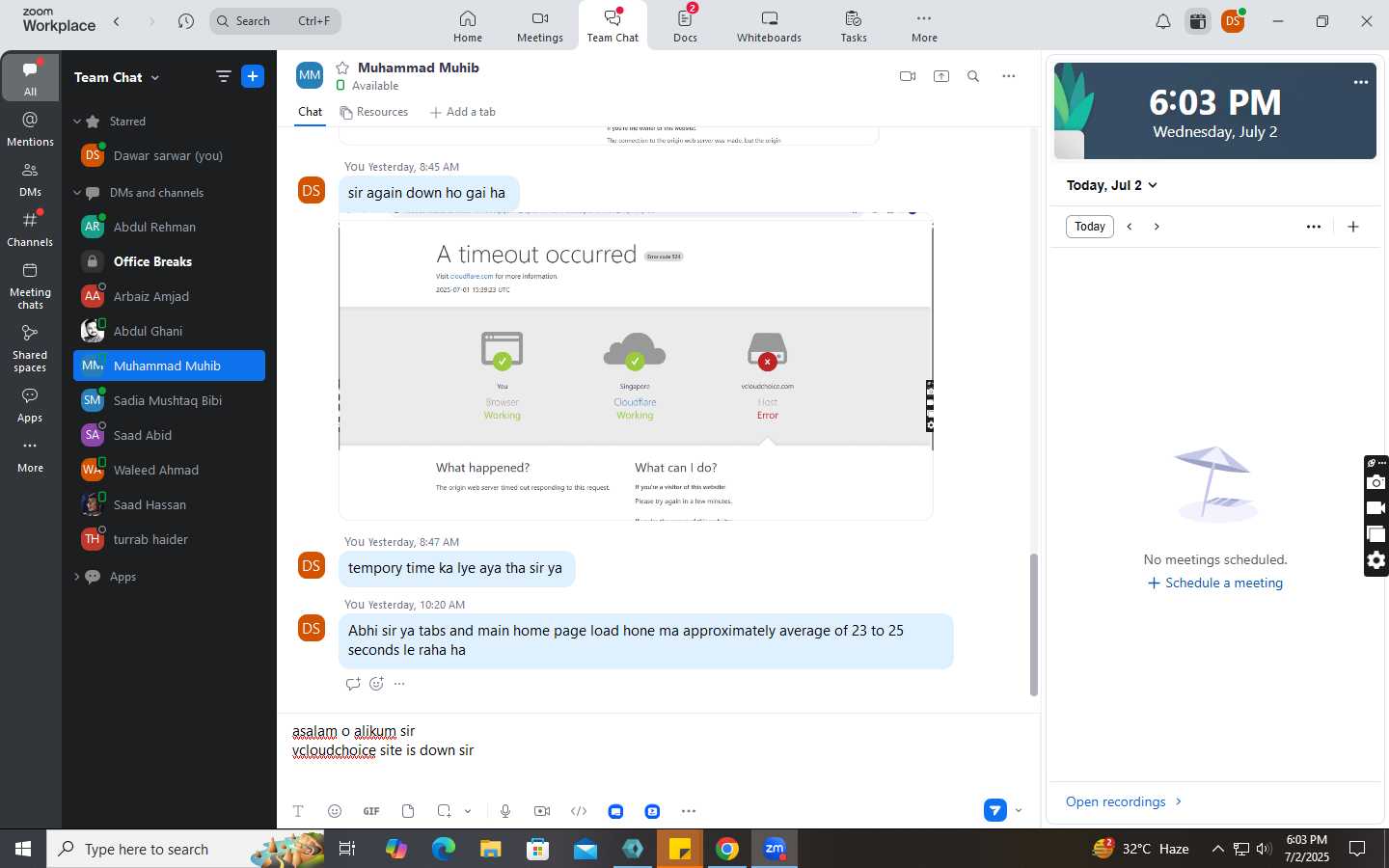Record a video message
Screen dimensions: 1389x868
coord(542,811)
